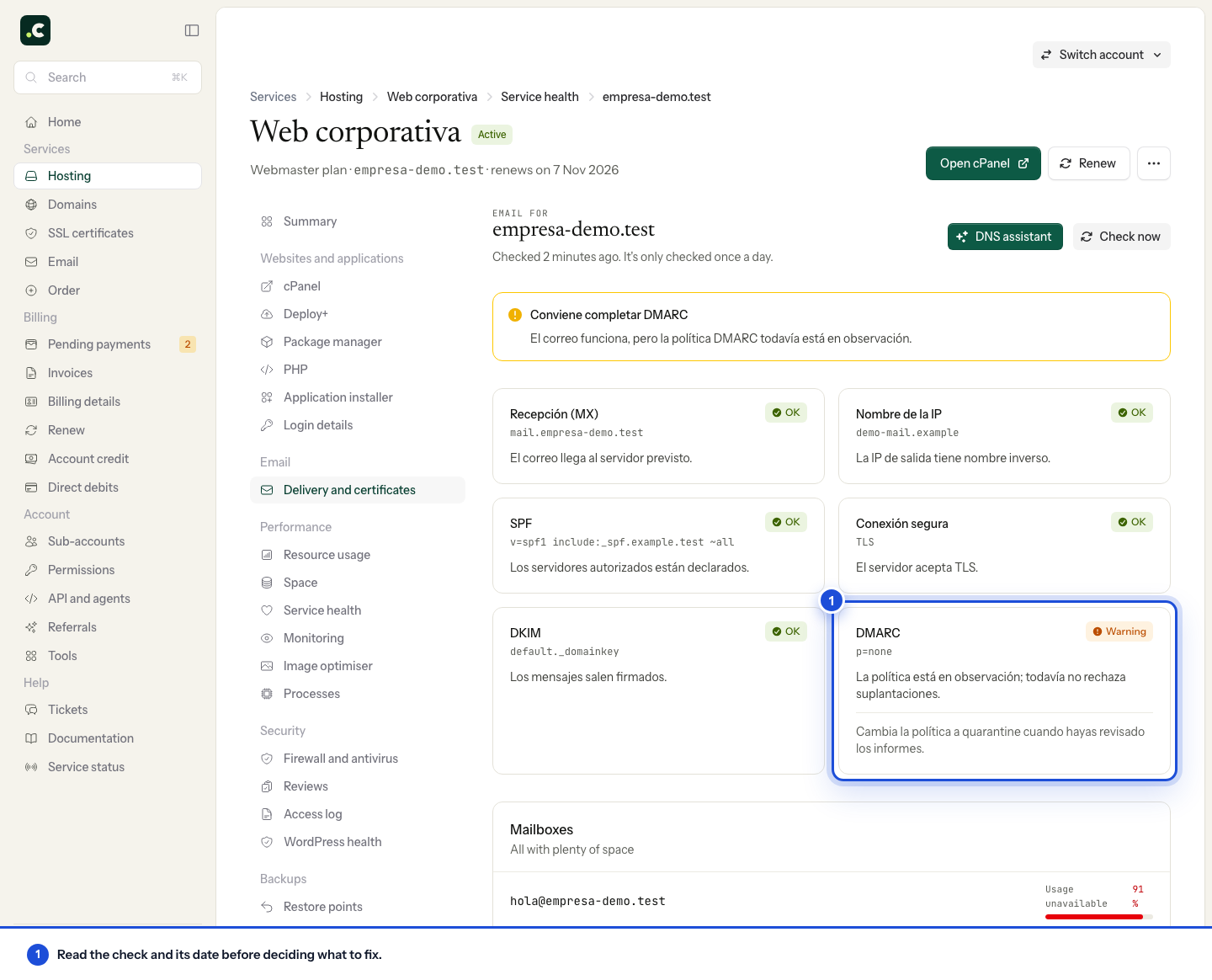
Task: Click the Summary grid icon
Action: 267,221
